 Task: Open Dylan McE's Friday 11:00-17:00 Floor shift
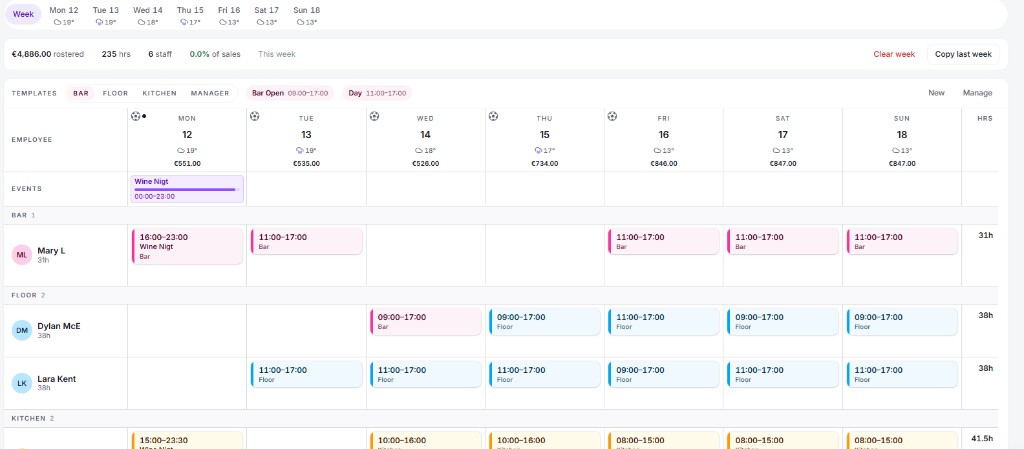[664, 321]
